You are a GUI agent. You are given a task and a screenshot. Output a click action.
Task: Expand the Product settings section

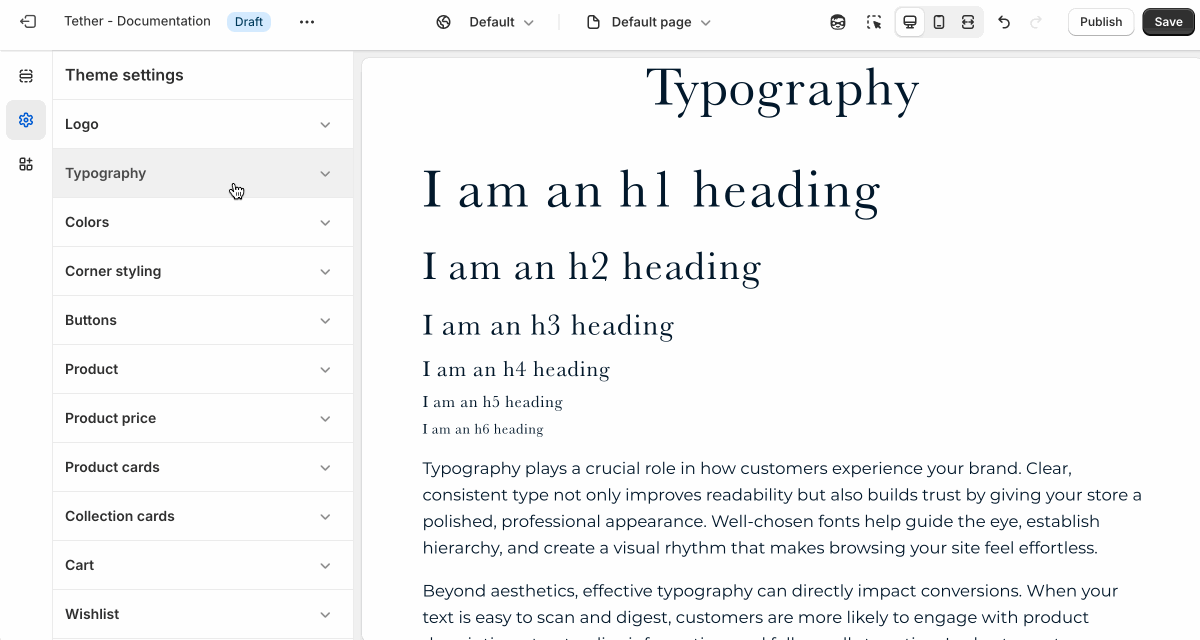(x=203, y=369)
